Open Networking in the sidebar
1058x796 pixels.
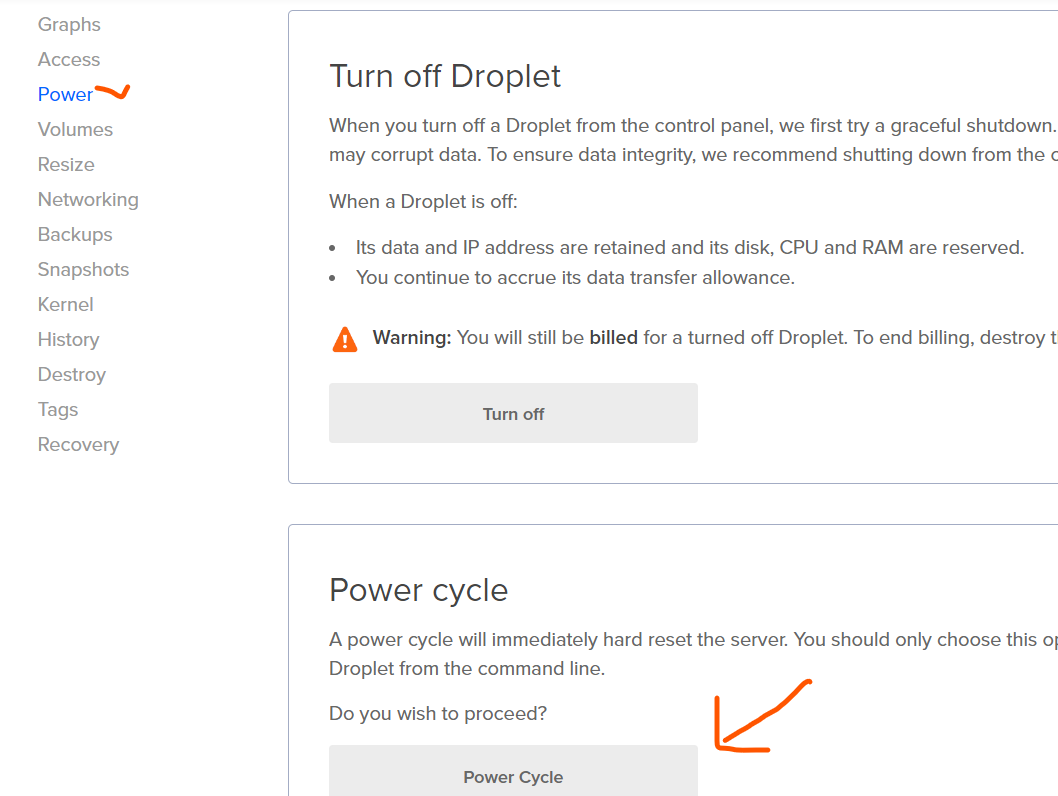coord(88,200)
